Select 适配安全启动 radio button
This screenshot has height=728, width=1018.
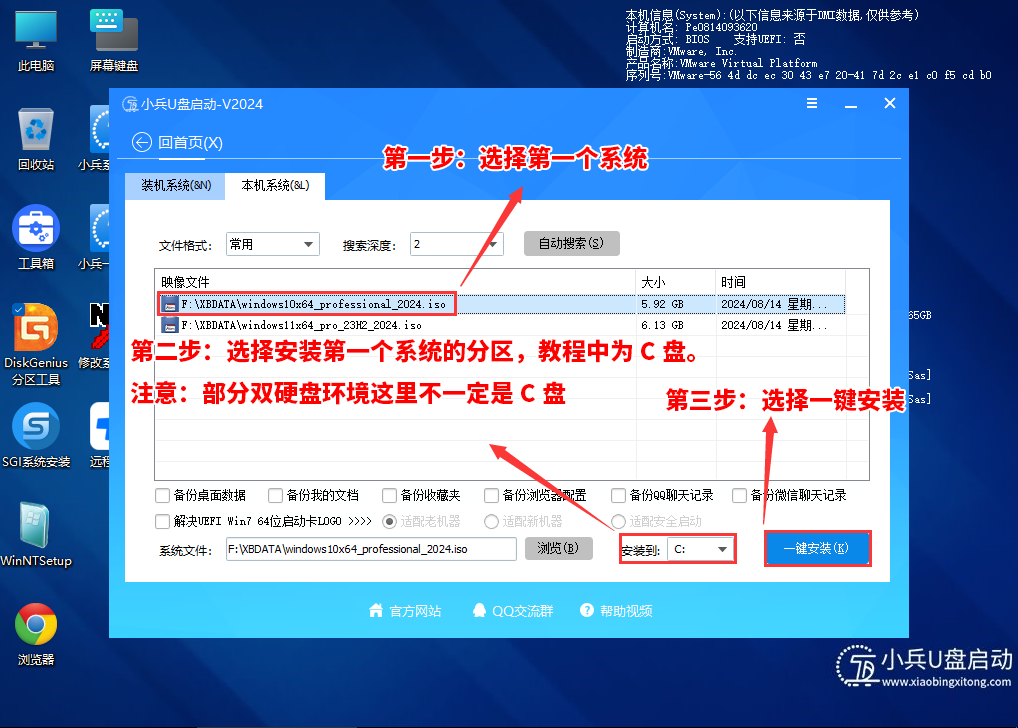pos(619,521)
